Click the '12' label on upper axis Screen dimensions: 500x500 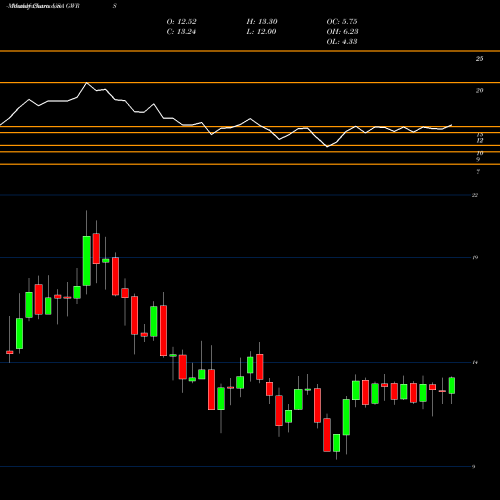pyautogui.click(x=479, y=141)
